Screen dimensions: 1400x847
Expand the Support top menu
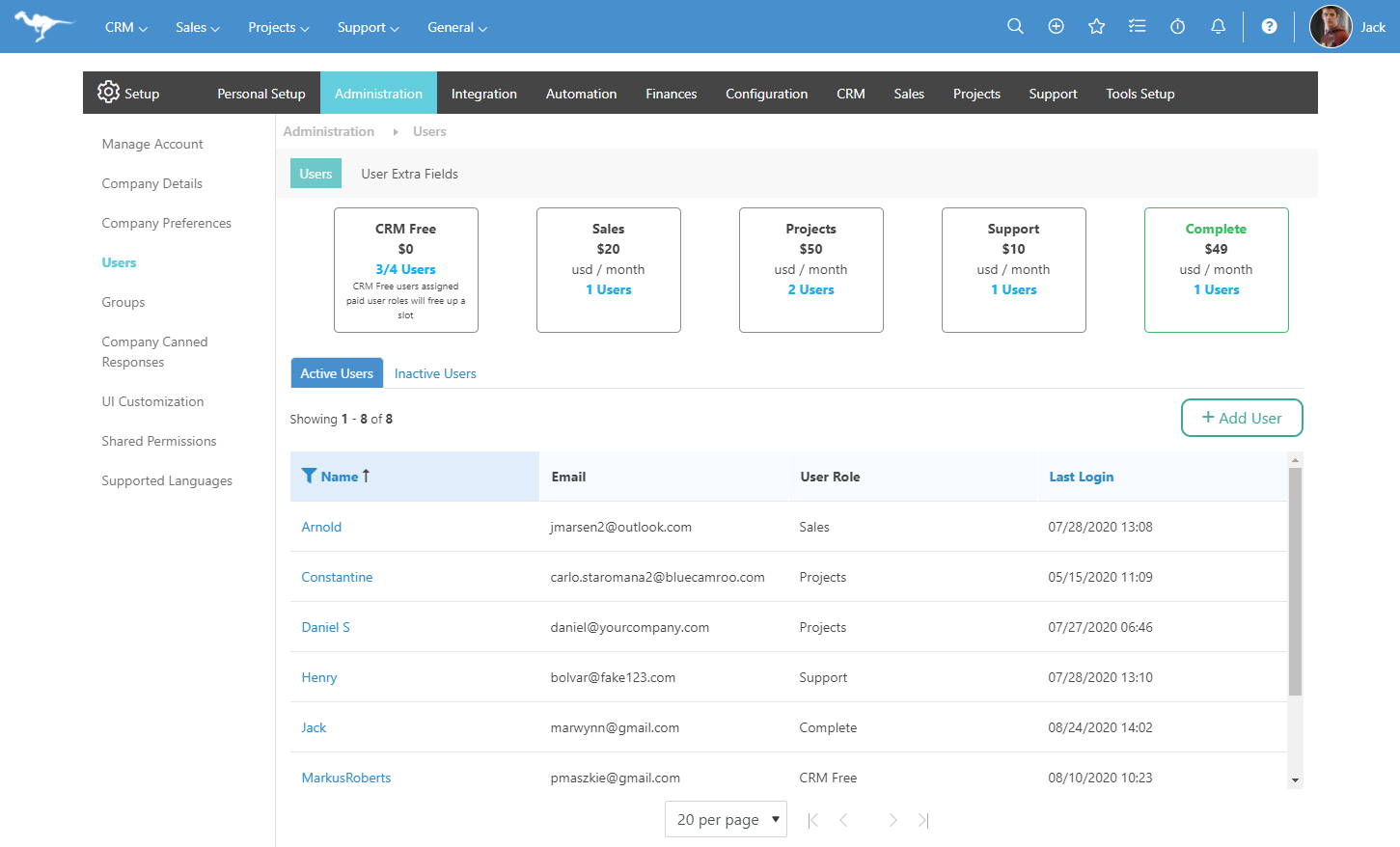pos(368,27)
